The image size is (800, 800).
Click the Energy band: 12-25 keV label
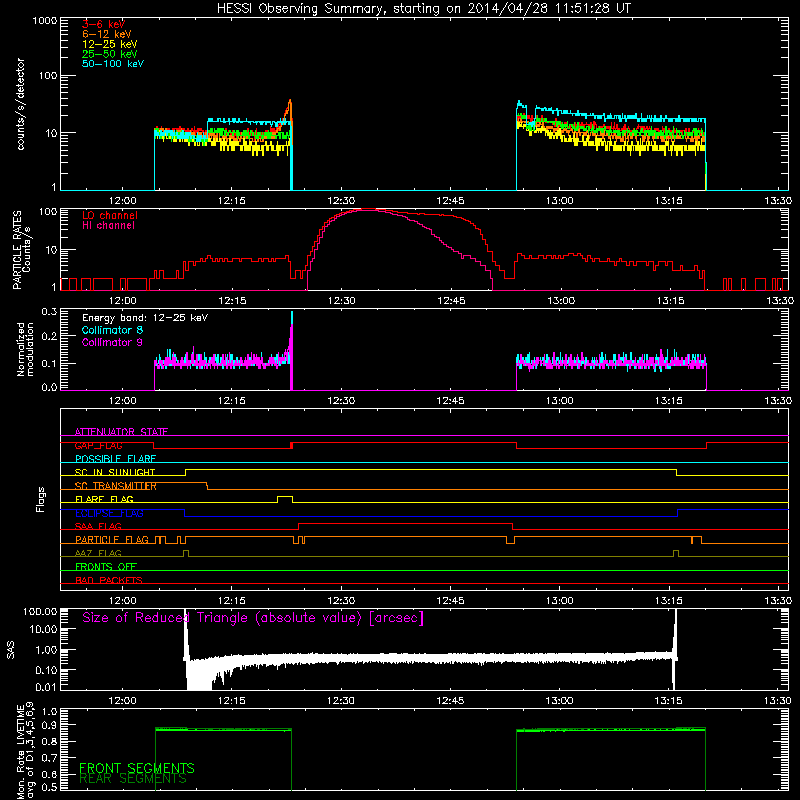[x=145, y=318]
